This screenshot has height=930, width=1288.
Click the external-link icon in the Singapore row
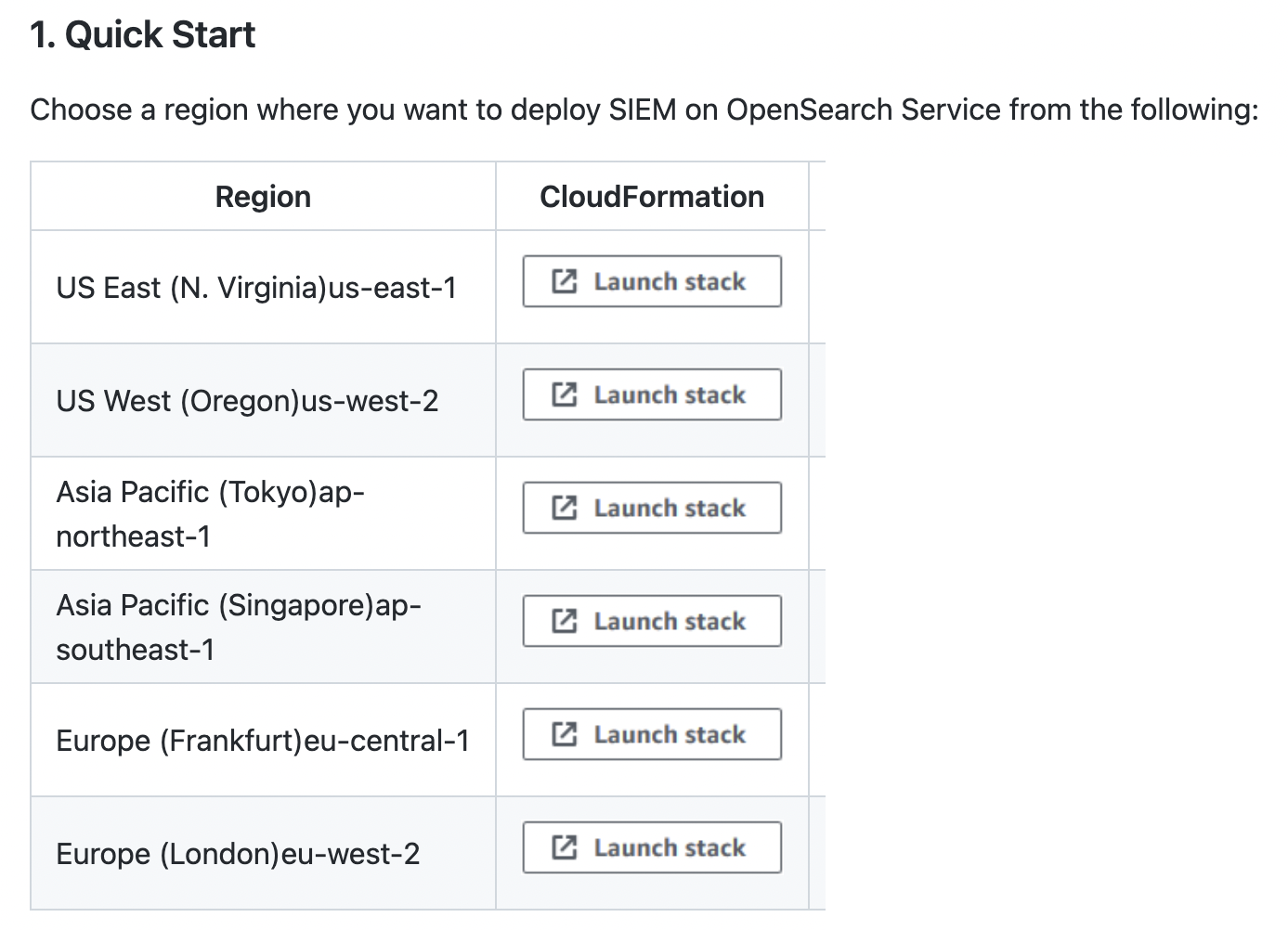565,621
